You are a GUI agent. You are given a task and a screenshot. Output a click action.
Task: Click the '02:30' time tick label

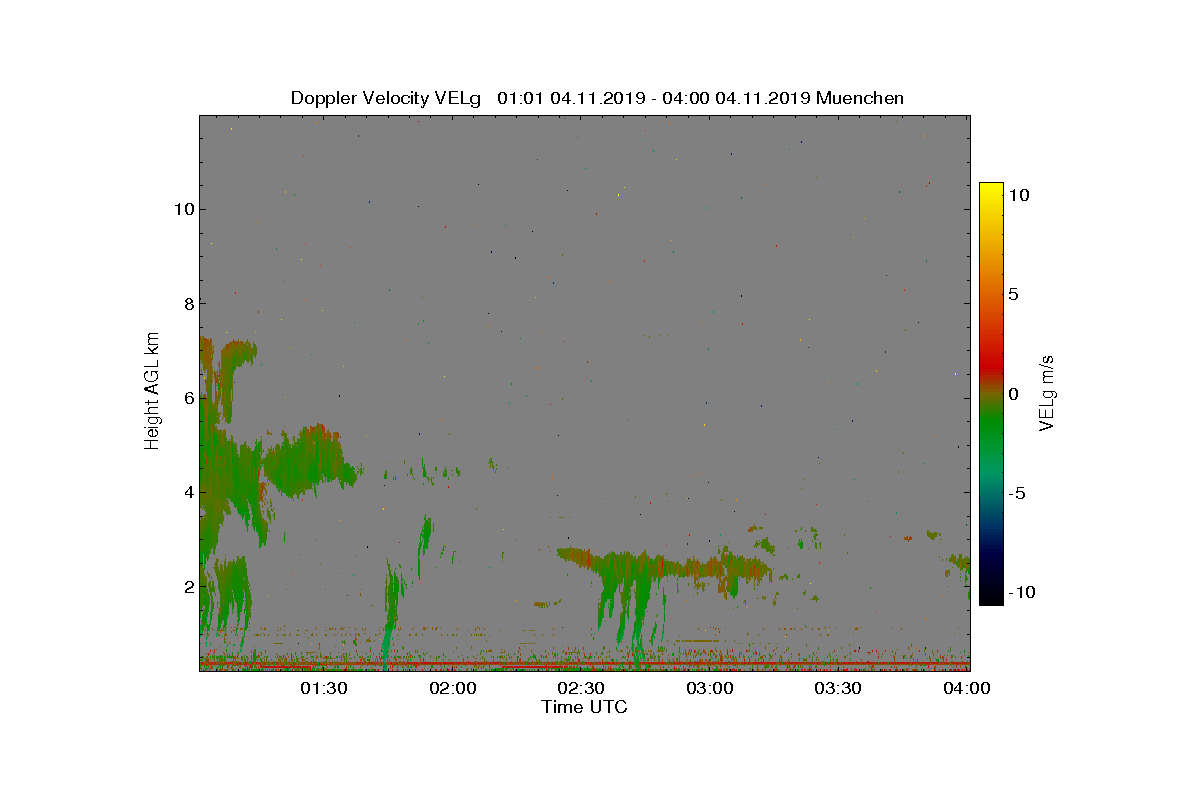(x=580, y=689)
